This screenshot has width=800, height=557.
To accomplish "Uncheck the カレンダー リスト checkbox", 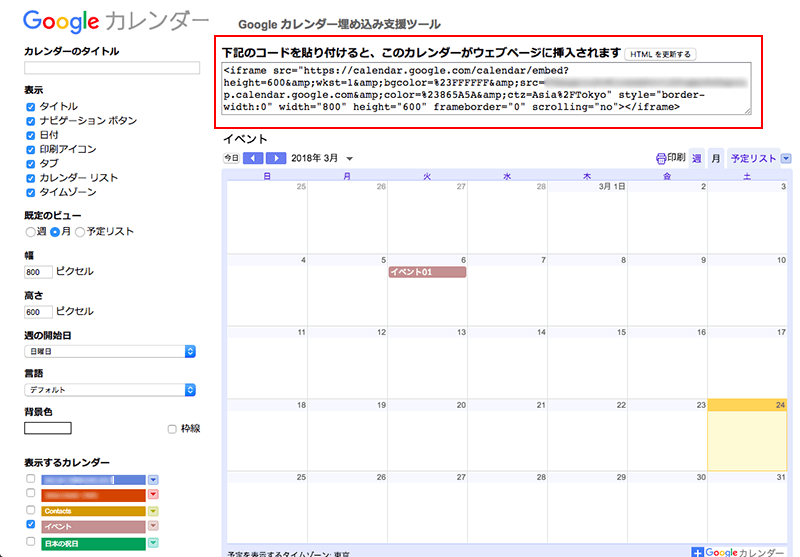I will 31,178.
